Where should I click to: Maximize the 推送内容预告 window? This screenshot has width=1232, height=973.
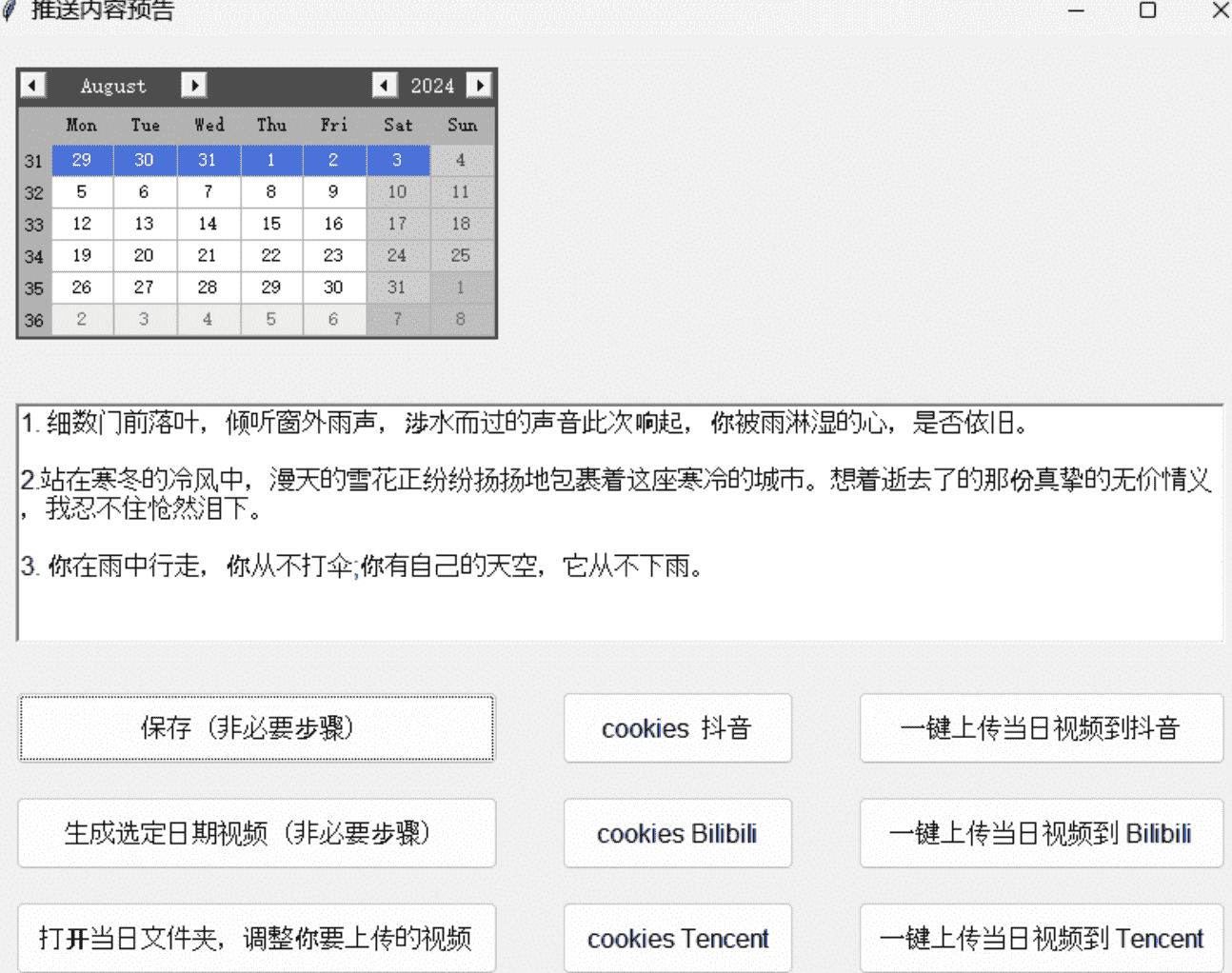pos(1148,10)
